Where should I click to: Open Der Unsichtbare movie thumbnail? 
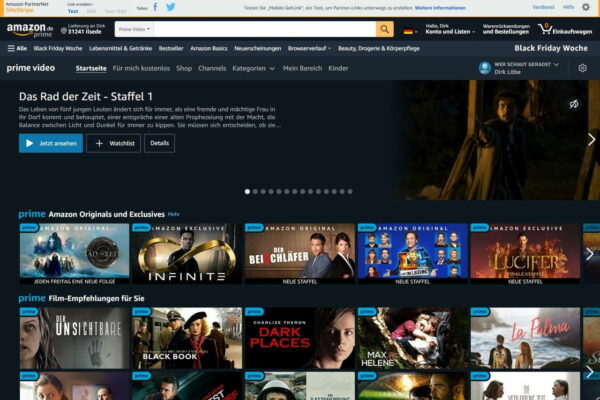74,338
